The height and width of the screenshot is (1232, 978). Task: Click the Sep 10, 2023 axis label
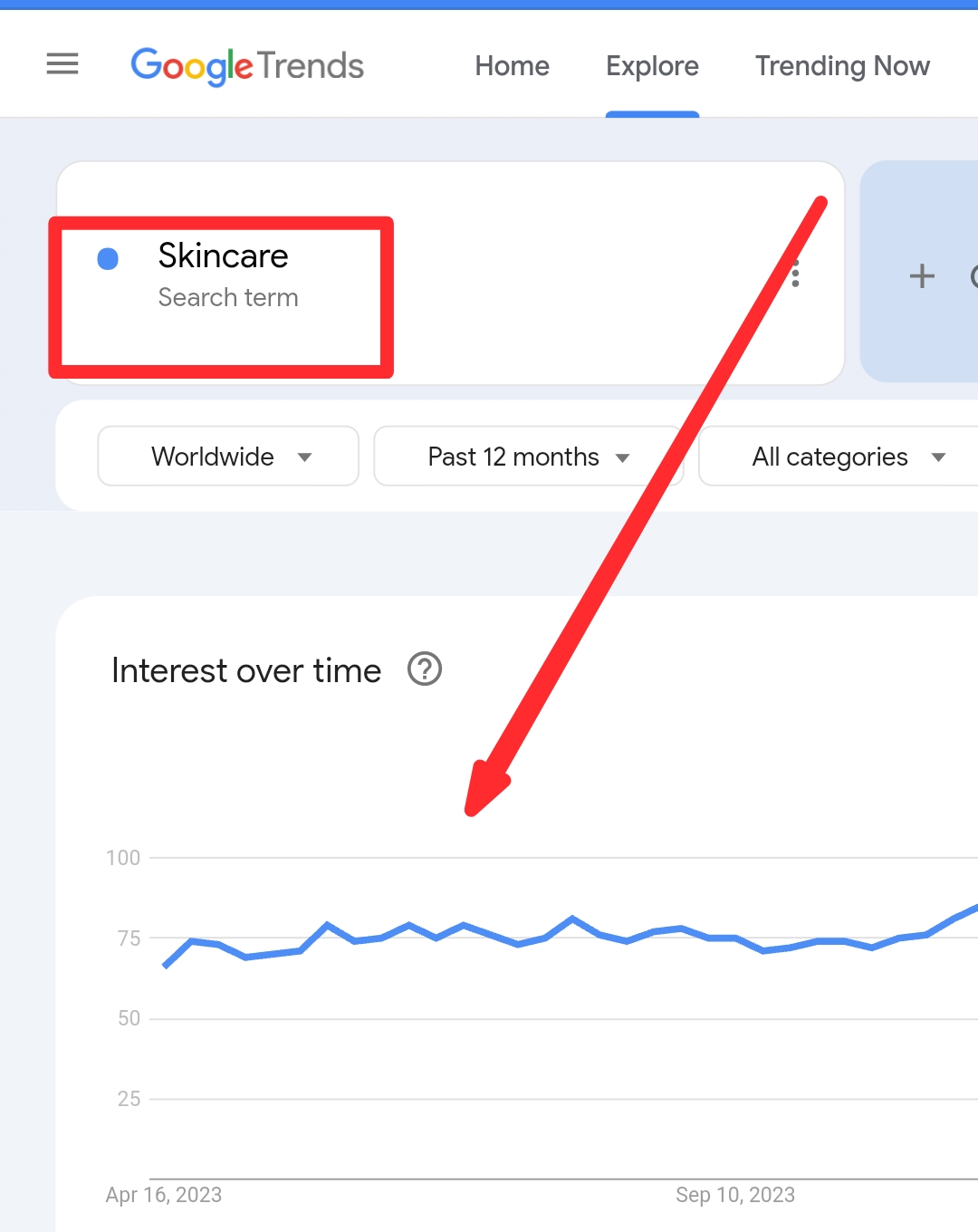pyautogui.click(x=734, y=1195)
